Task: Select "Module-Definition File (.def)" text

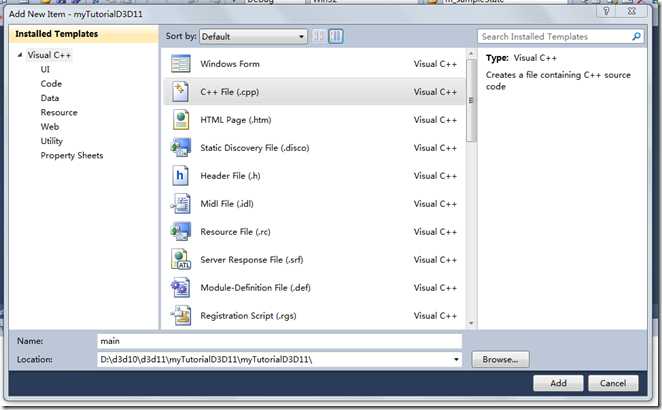Action: [255, 288]
